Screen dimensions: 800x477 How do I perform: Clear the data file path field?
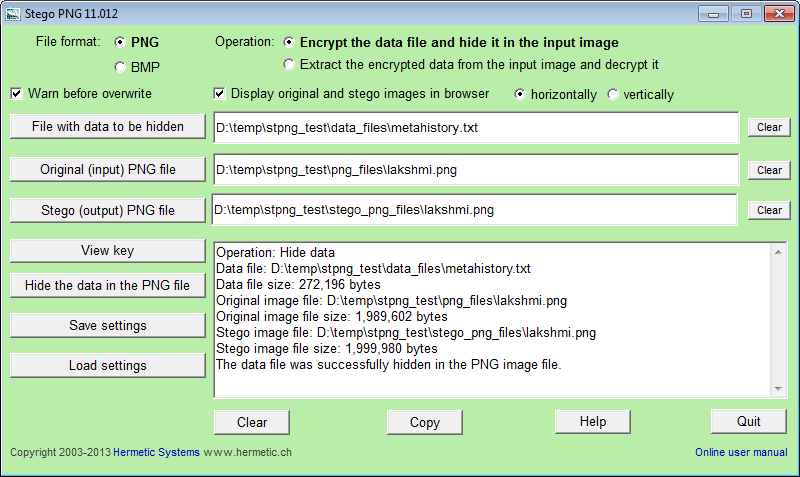tap(769, 127)
